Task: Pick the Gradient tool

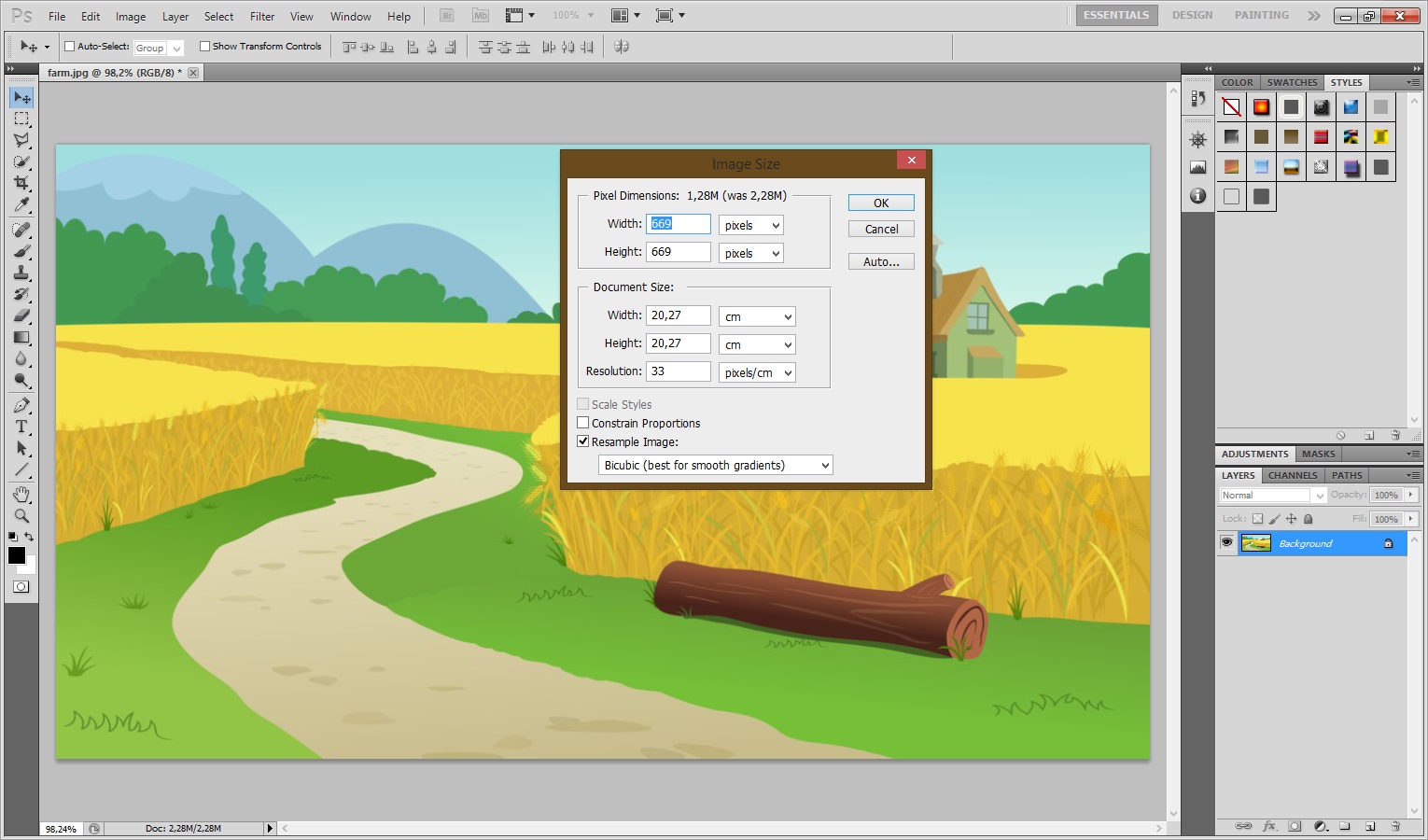Action: point(21,338)
